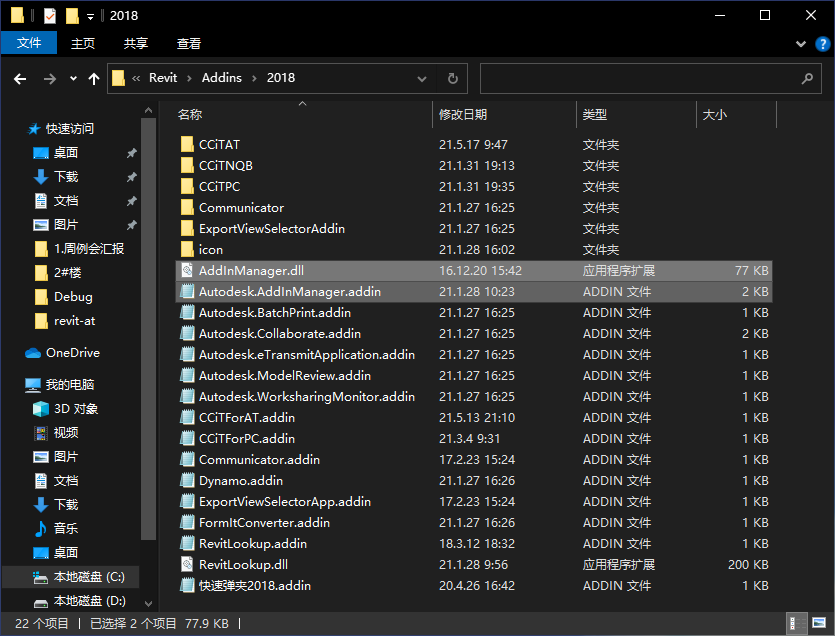Switch to large icons view button
Screen dimensions: 835x636
[x=818, y=623]
